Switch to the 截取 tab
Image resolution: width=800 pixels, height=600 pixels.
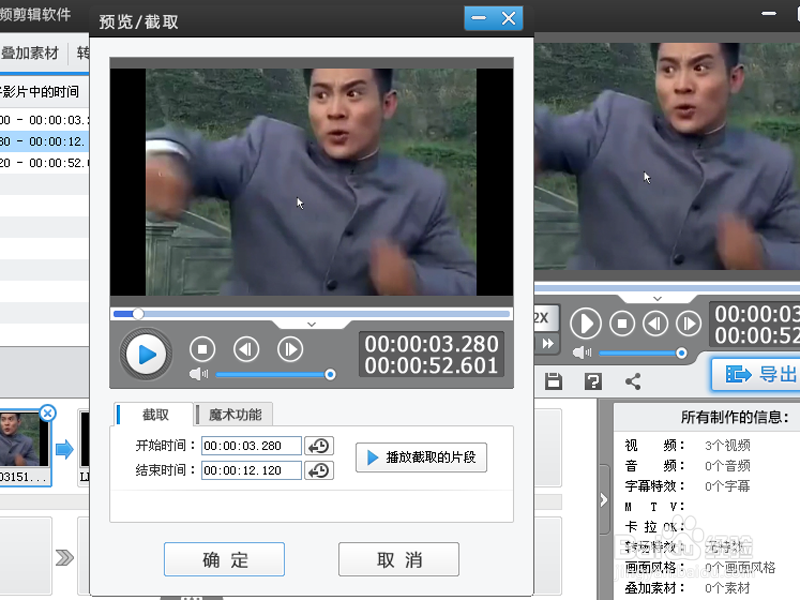click(155, 414)
